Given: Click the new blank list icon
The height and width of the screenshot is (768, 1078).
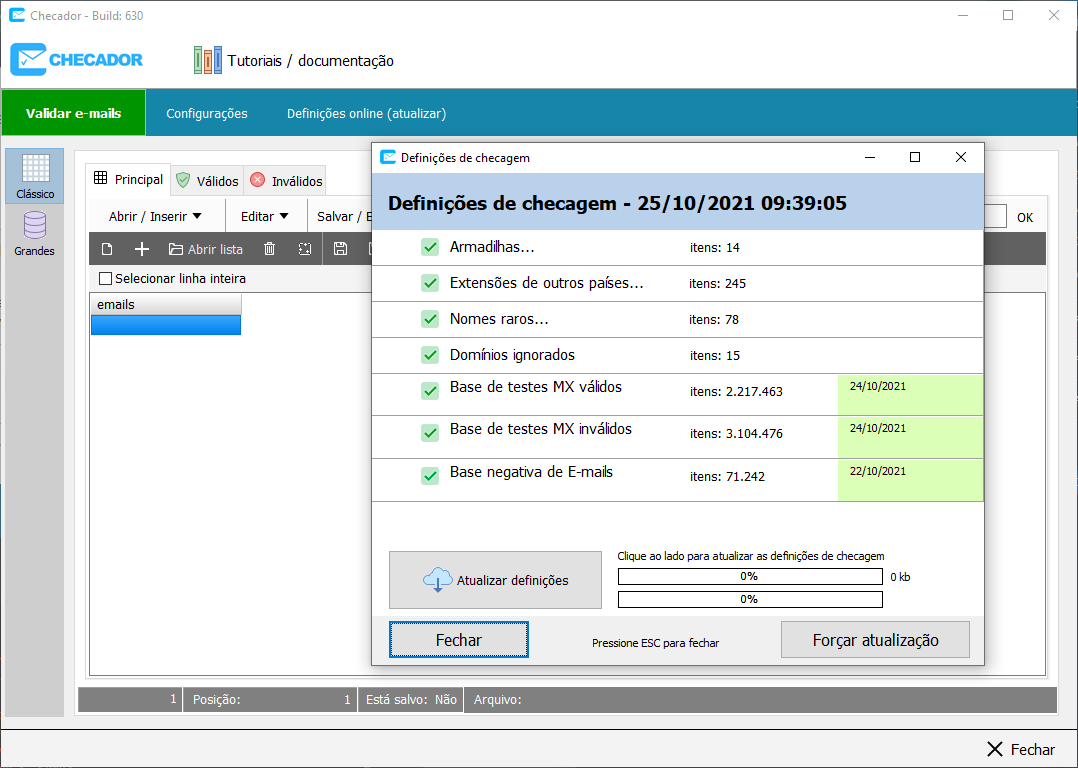Looking at the screenshot, I should click(x=107, y=249).
